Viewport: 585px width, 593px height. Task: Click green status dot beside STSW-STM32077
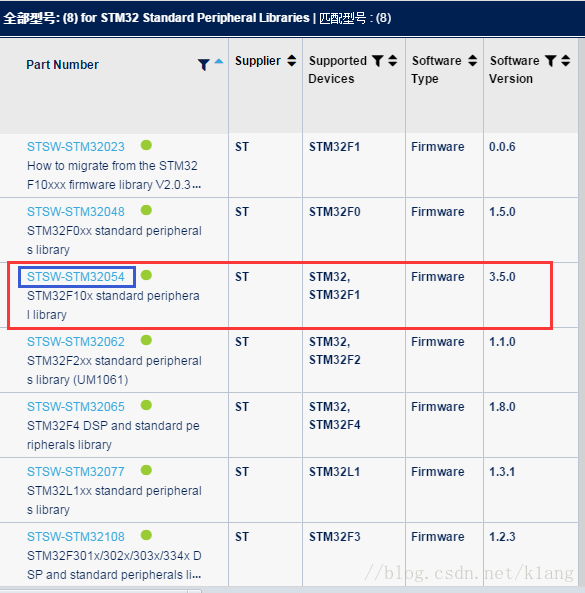[x=146, y=470]
